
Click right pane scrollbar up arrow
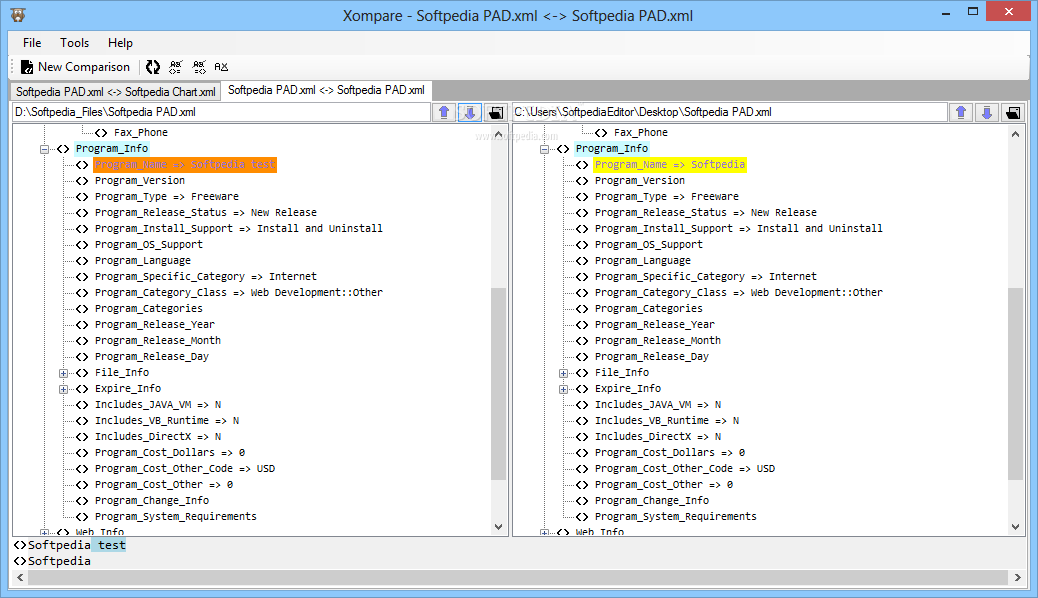pos(1015,134)
